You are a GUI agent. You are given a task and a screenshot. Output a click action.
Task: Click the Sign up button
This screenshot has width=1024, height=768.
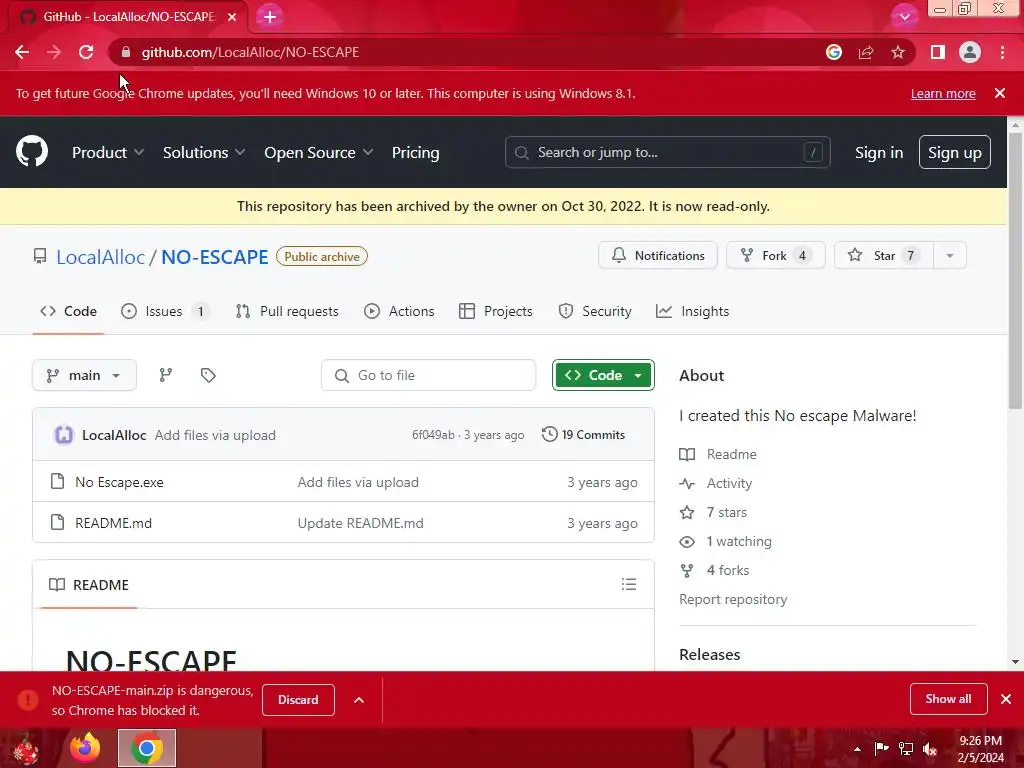point(955,152)
